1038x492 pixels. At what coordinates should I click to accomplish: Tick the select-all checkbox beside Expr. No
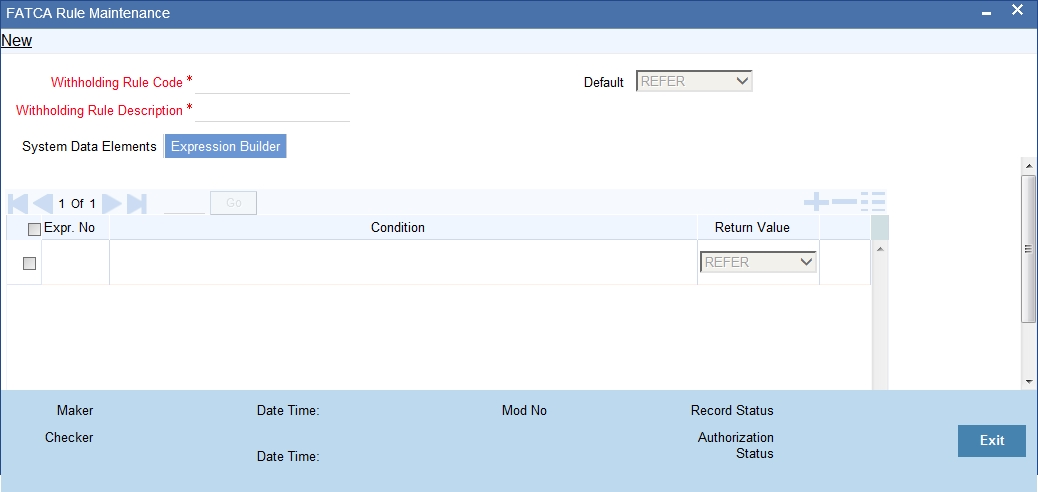point(34,229)
